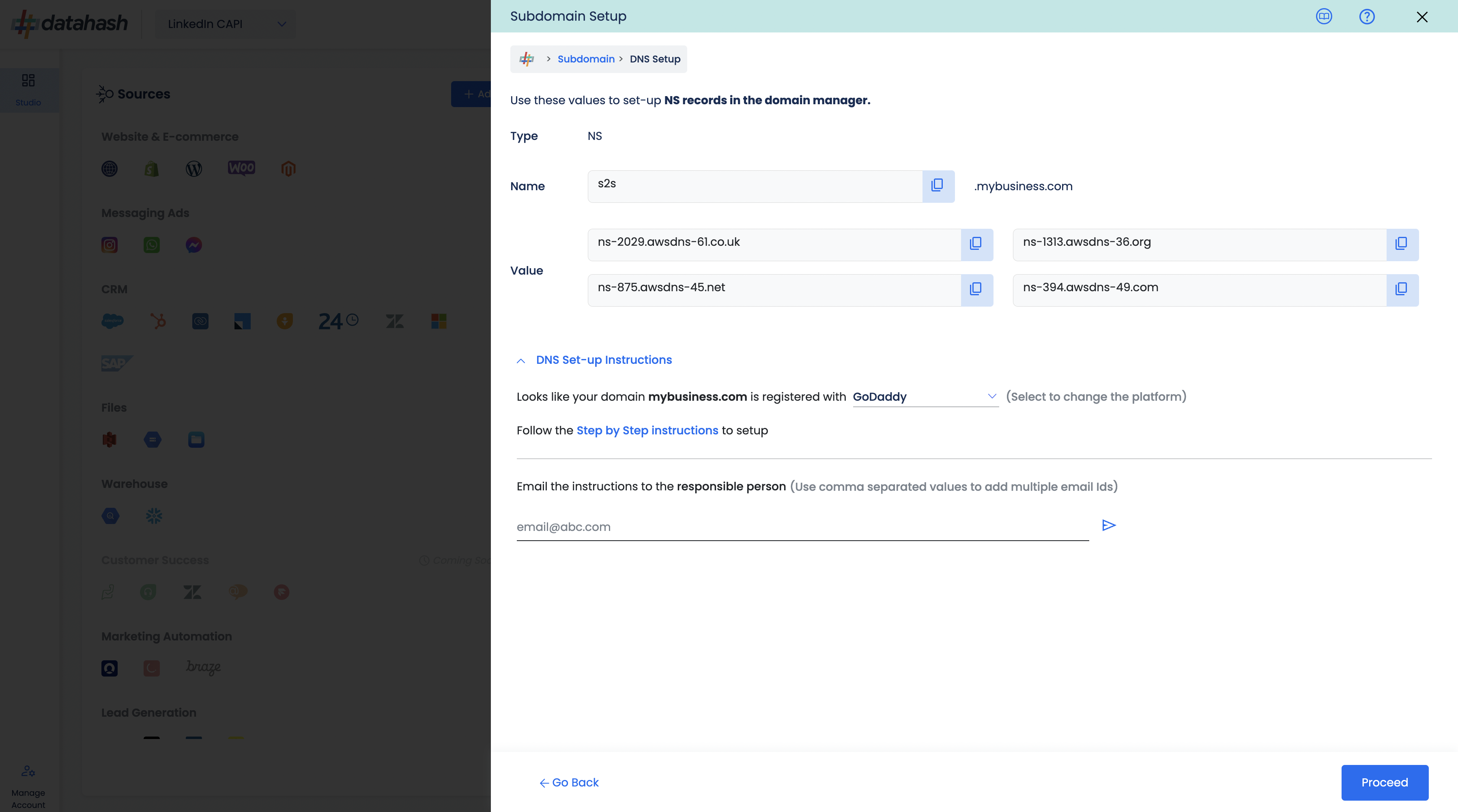1458x812 pixels.
Task: Click the s2s name field
Action: click(755, 186)
